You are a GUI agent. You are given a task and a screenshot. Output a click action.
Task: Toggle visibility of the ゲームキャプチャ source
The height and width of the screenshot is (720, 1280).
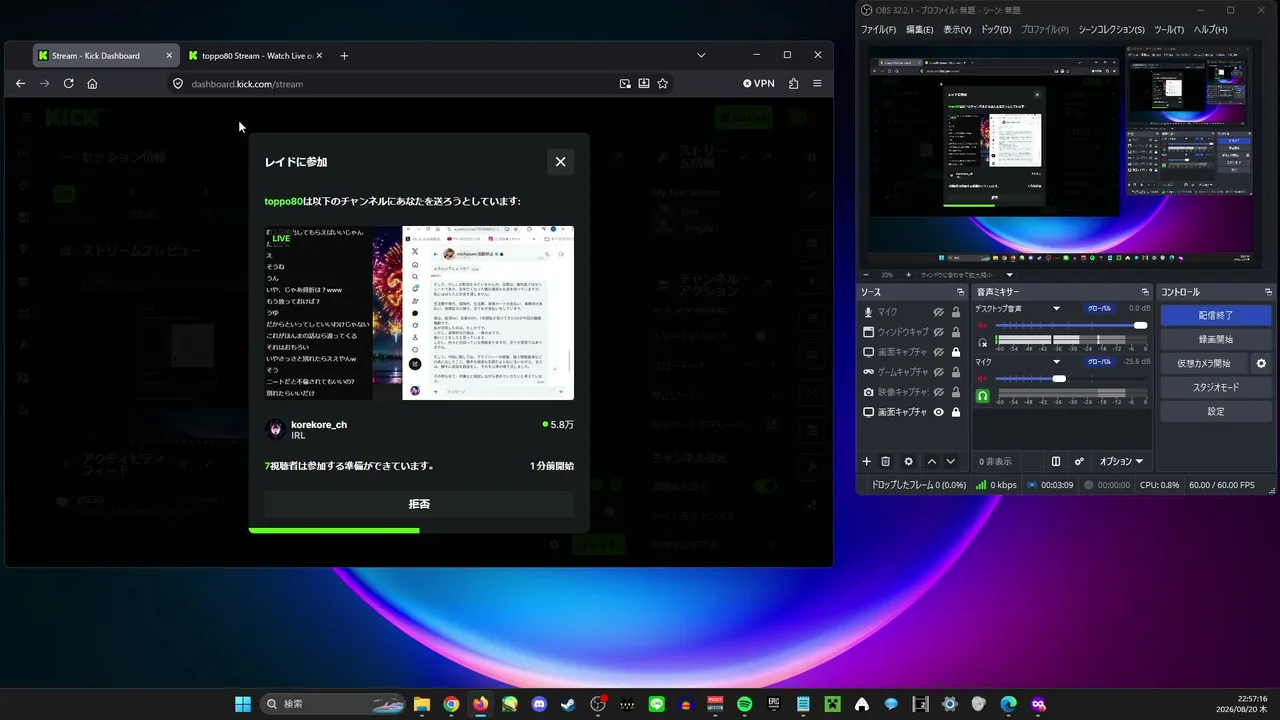pos(939,372)
